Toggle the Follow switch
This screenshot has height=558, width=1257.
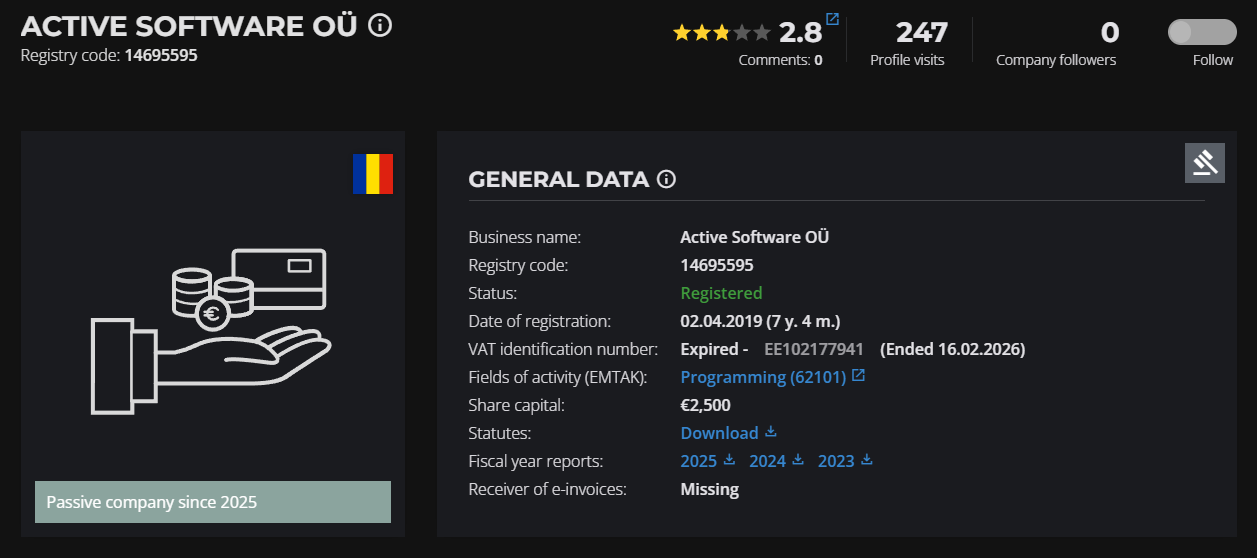tap(1201, 32)
